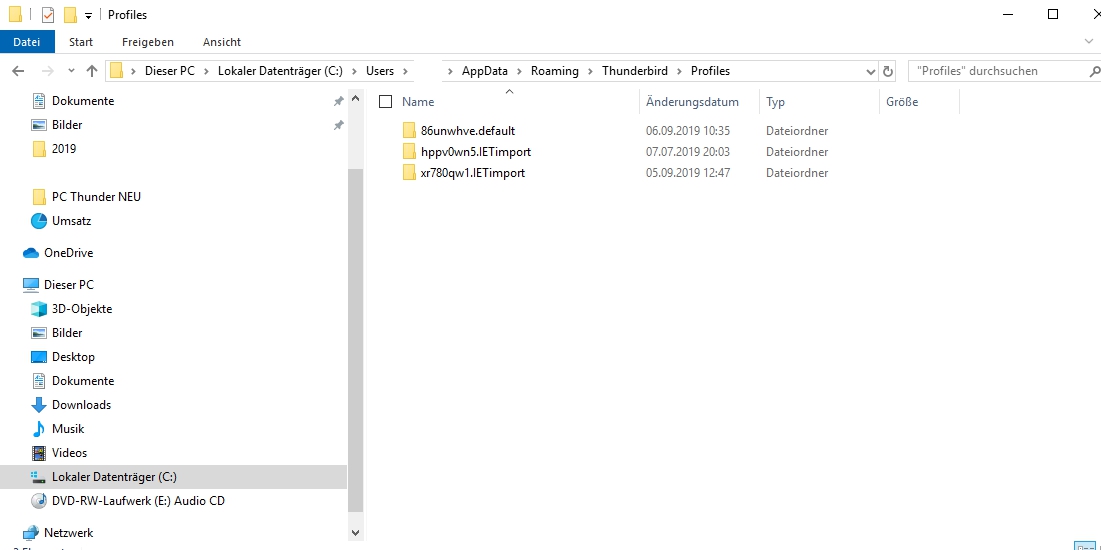Go up one level with the up arrow
Image resolution: width=1101 pixels, height=550 pixels.
(x=92, y=71)
